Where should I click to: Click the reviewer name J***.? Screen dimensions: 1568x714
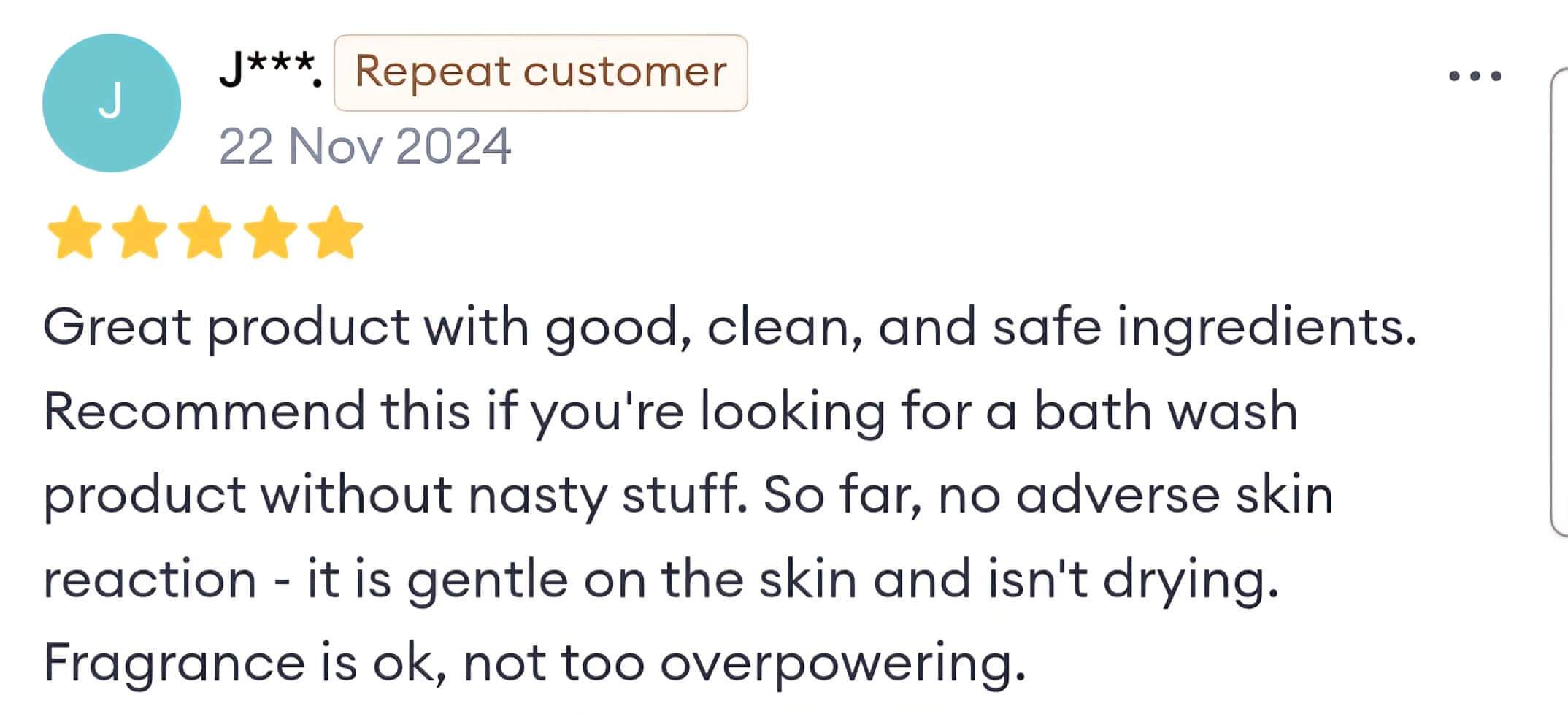(271, 70)
